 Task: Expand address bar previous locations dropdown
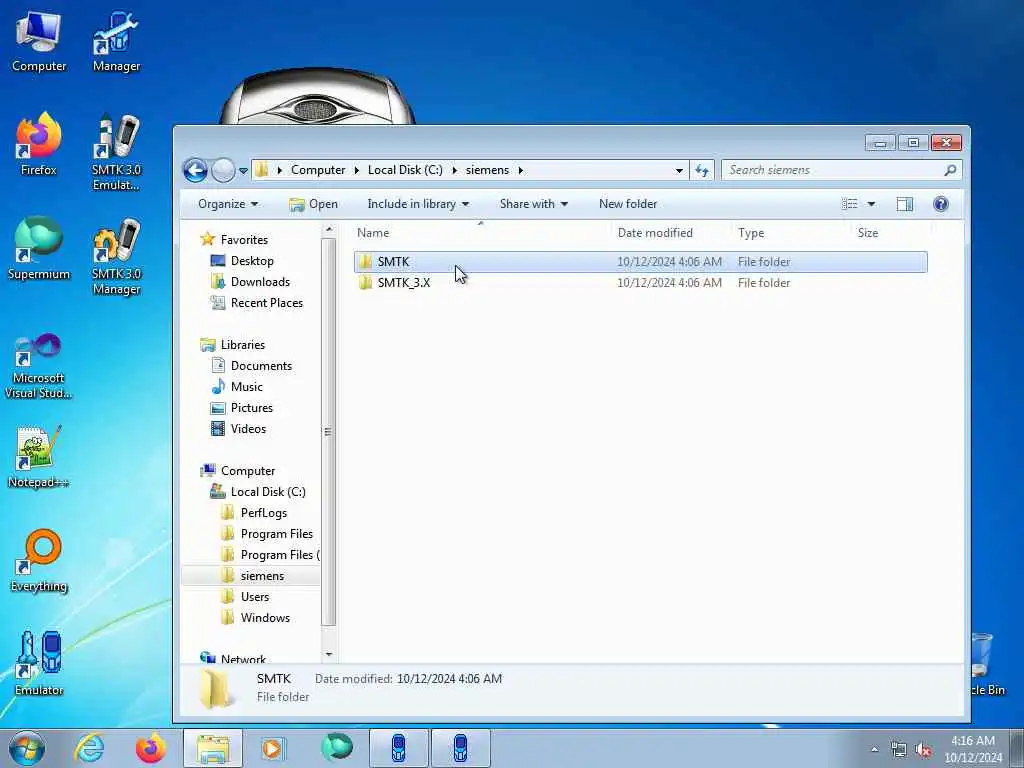[x=679, y=170]
